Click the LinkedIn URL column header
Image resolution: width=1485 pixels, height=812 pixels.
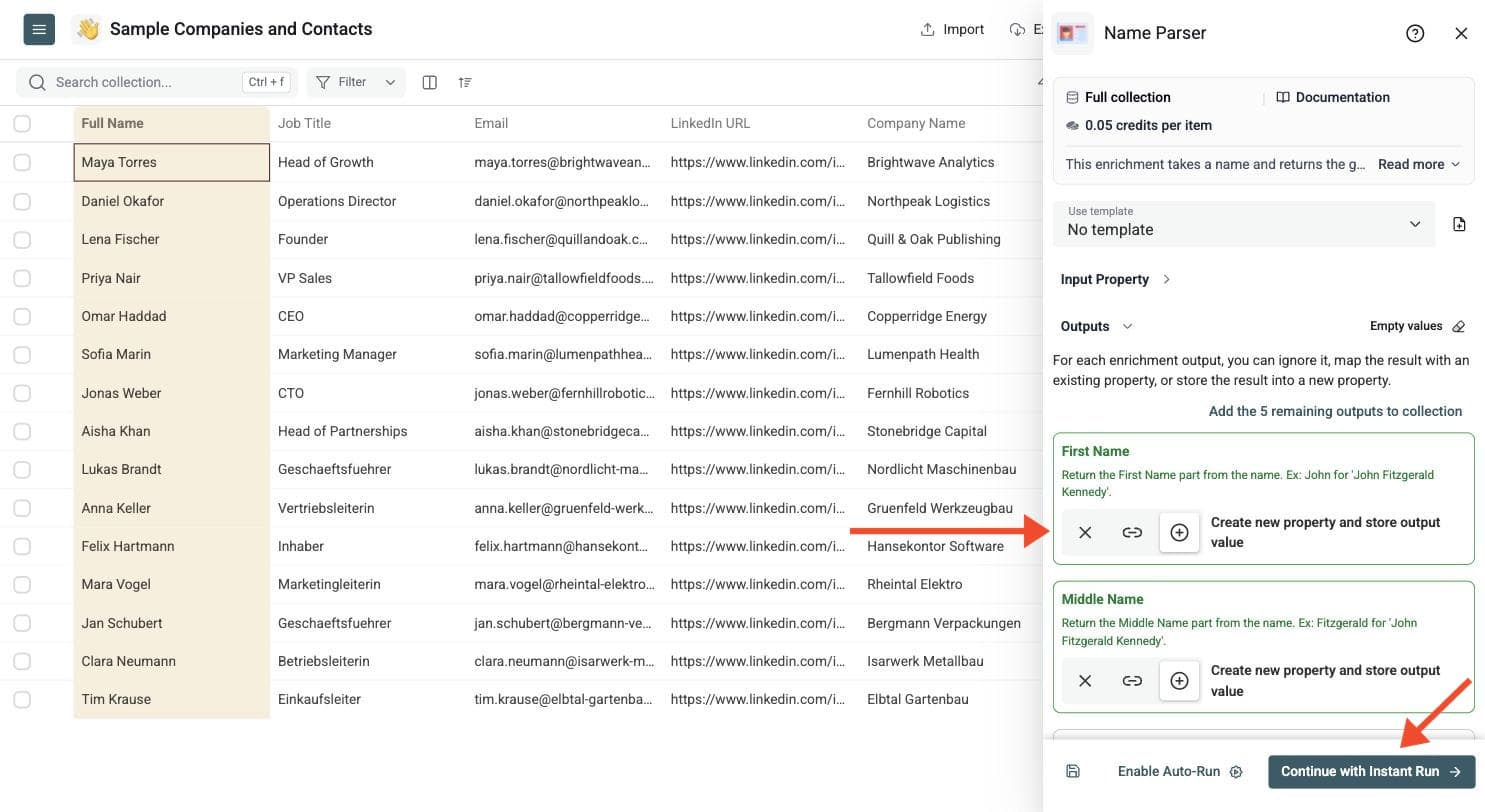point(760,123)
